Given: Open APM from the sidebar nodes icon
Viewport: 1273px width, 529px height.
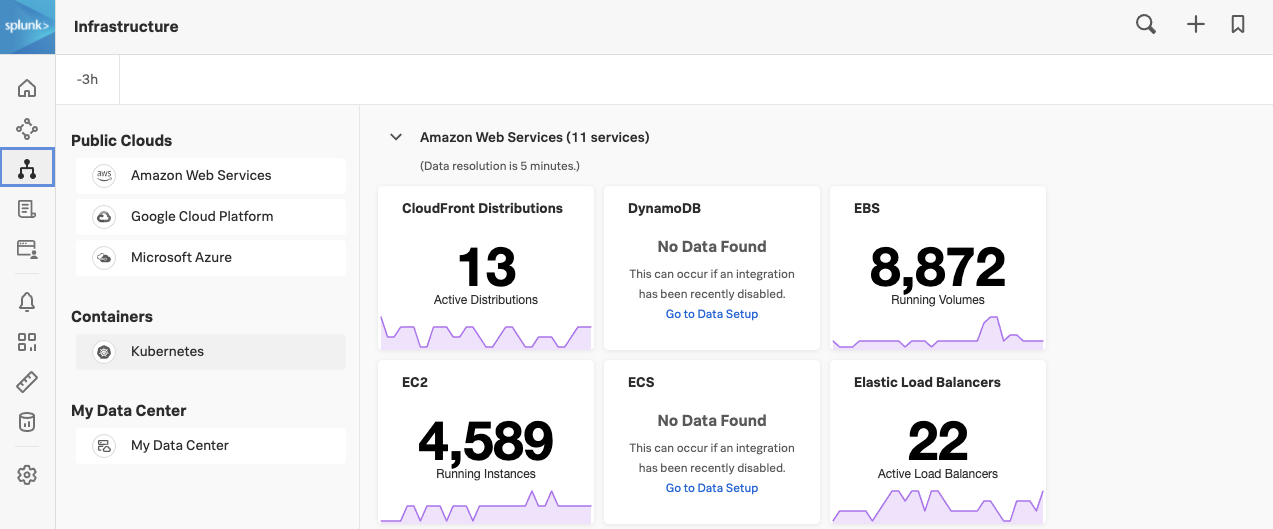Looking at the screenshot, I should pyautogui.click(x=27, y=129).
